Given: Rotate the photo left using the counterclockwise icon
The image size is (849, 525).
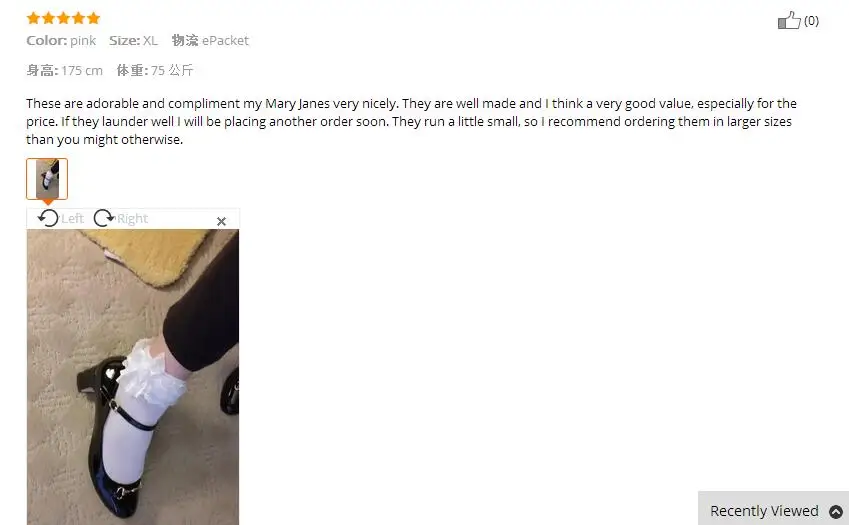Looking at the screenshot, I should click(x=48, y=218).
